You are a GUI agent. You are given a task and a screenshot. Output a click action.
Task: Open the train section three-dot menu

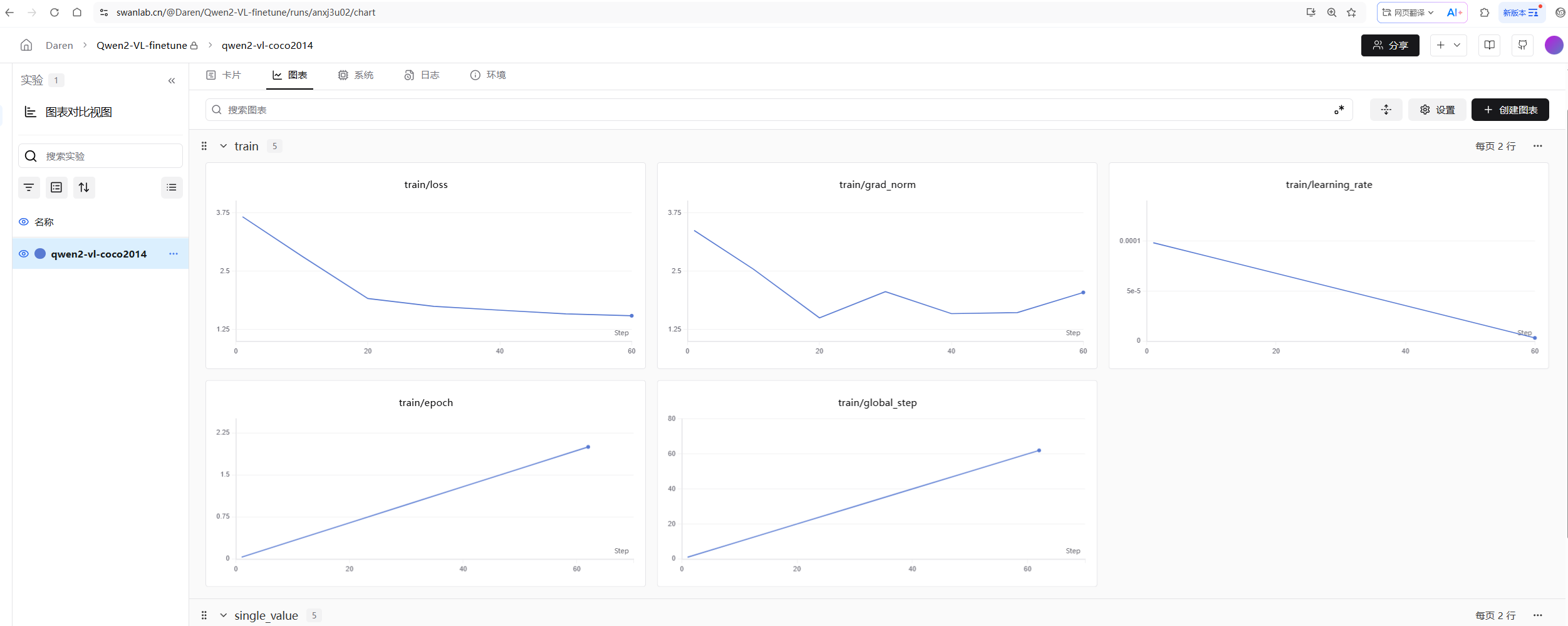coord(1538,146)
